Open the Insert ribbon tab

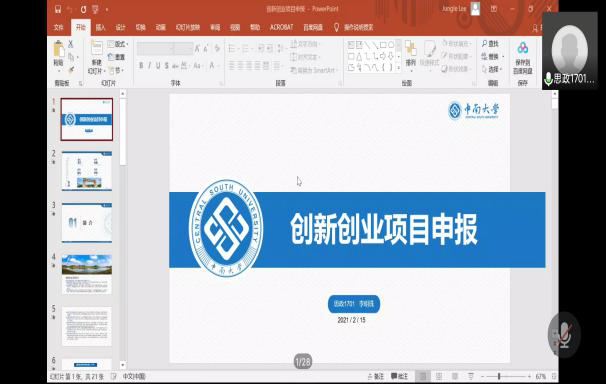(100, 27)
